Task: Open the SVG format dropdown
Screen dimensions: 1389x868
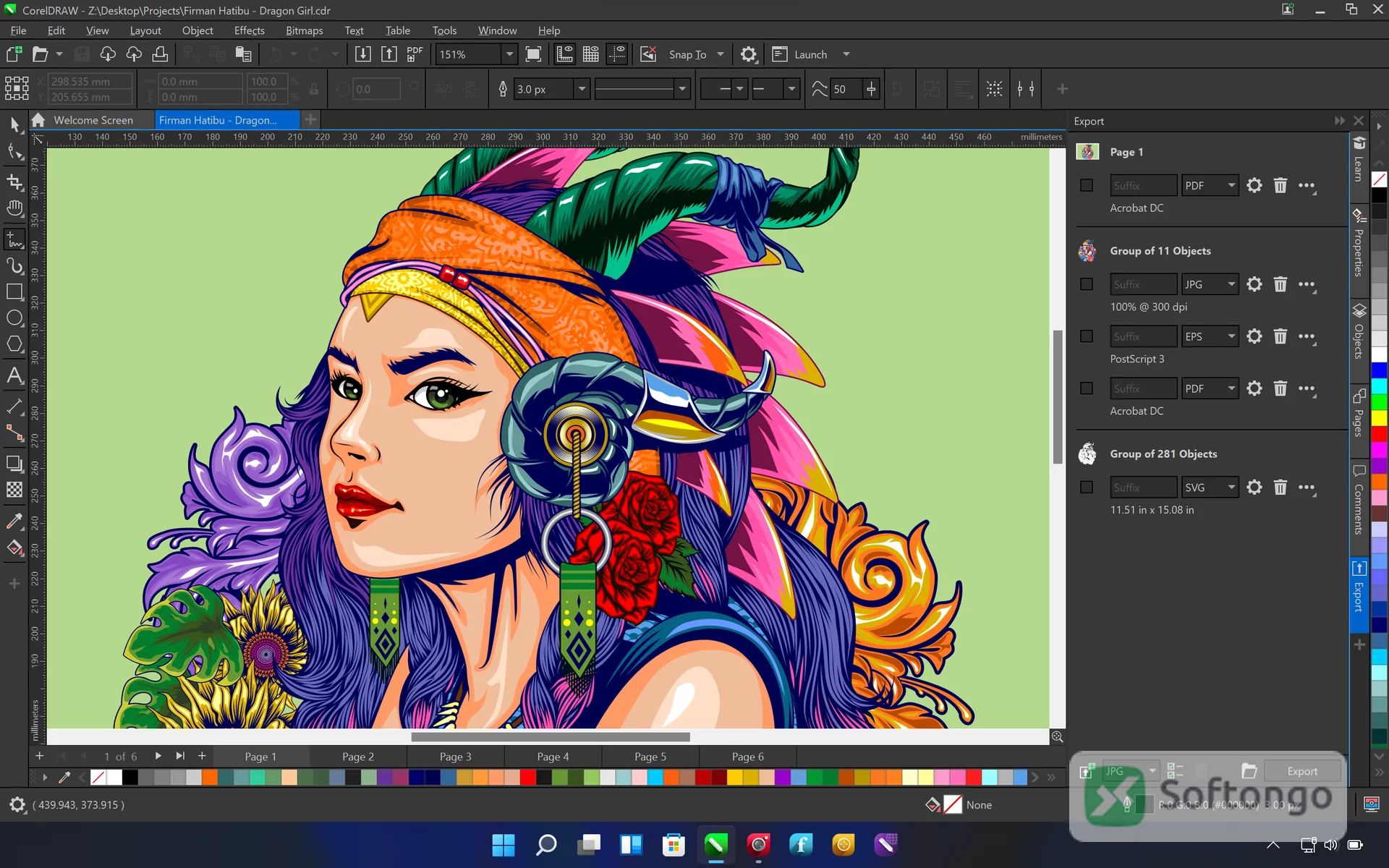Action: click(x=1210, y=488)
